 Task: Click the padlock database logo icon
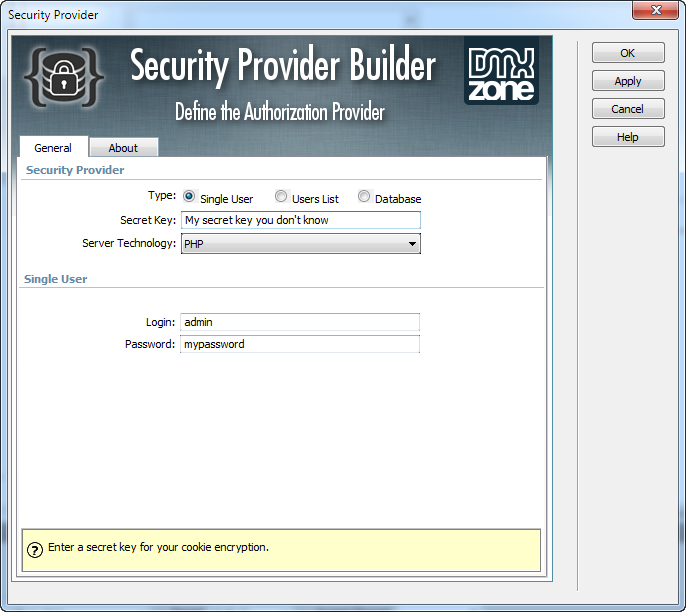64,77
